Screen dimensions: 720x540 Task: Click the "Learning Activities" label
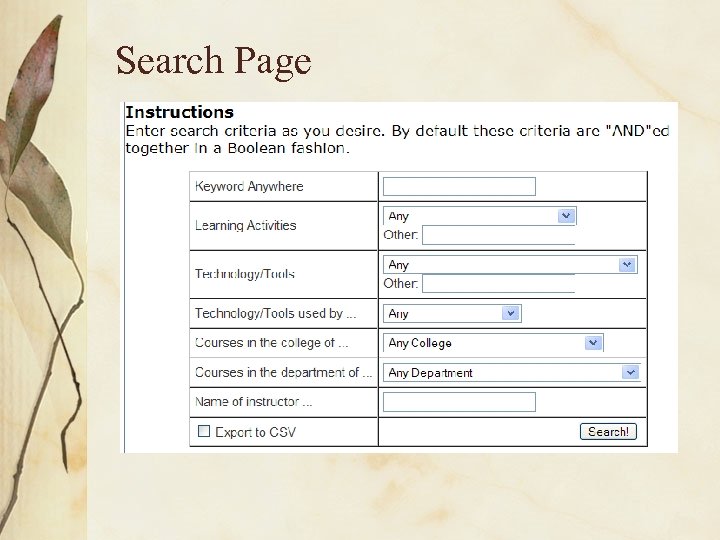coord(246,225)
